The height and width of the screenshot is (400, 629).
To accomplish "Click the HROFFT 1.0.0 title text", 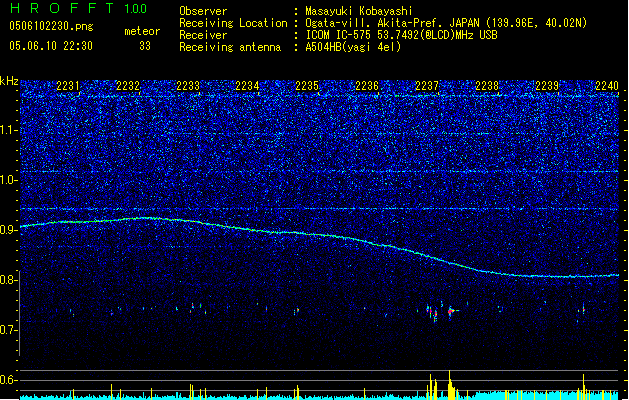I will click(79, 8).
